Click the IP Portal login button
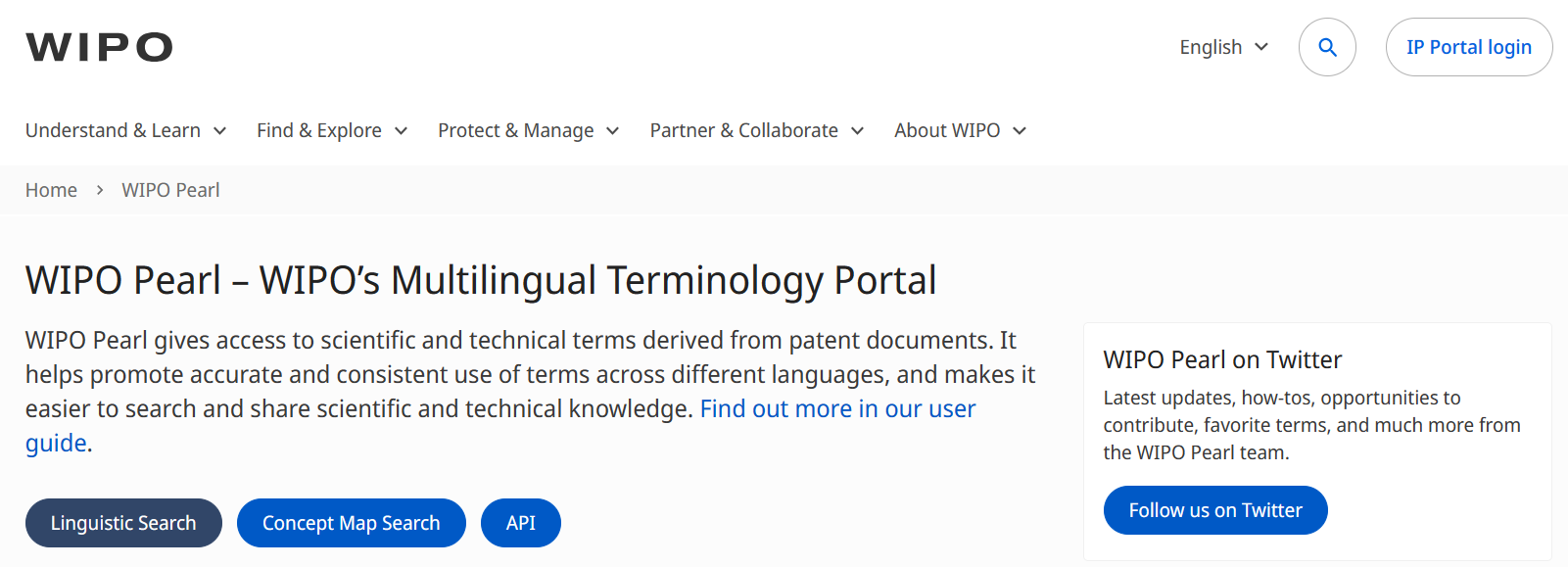Screen dimensions: 1568x567 pos(1468,47)
